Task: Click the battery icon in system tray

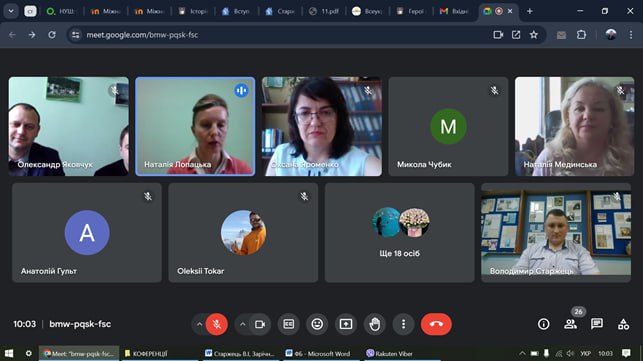Action: 534,353
